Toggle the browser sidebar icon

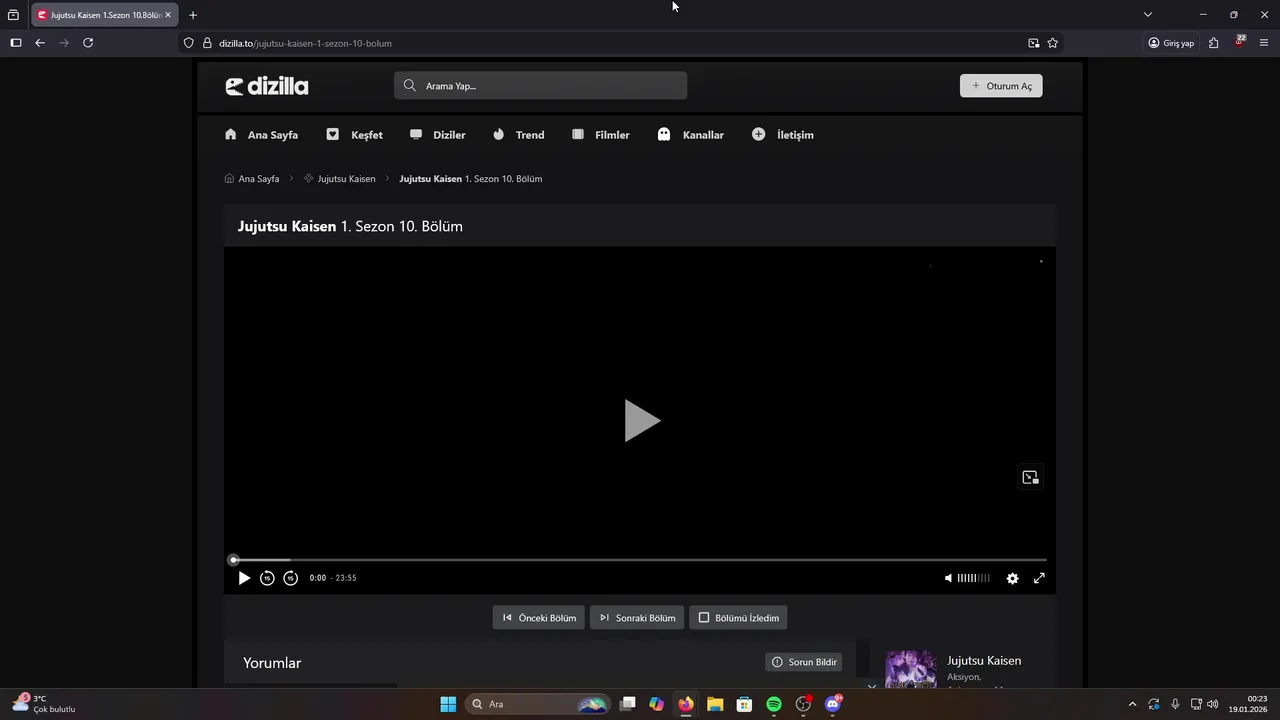pyautogui.click(x=15, y=43)
